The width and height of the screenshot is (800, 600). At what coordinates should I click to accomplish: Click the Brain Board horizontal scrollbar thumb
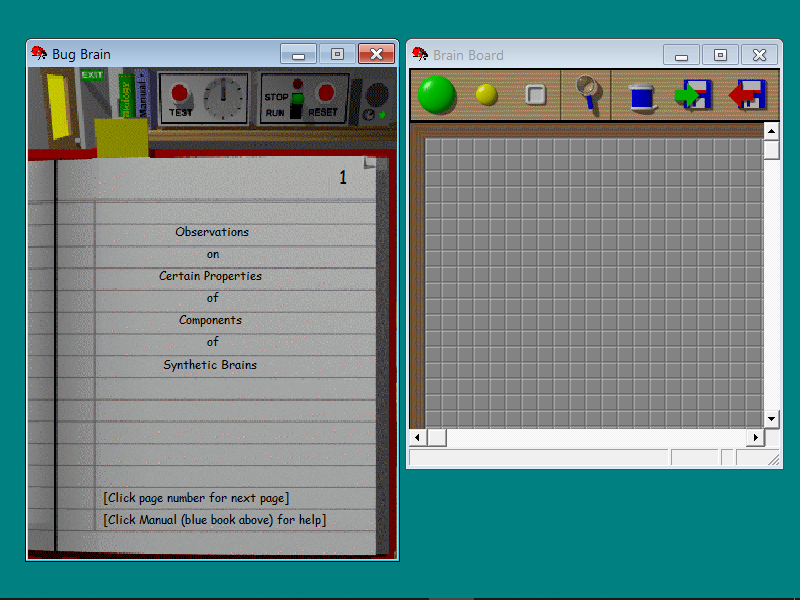click(x=437, y=437)
